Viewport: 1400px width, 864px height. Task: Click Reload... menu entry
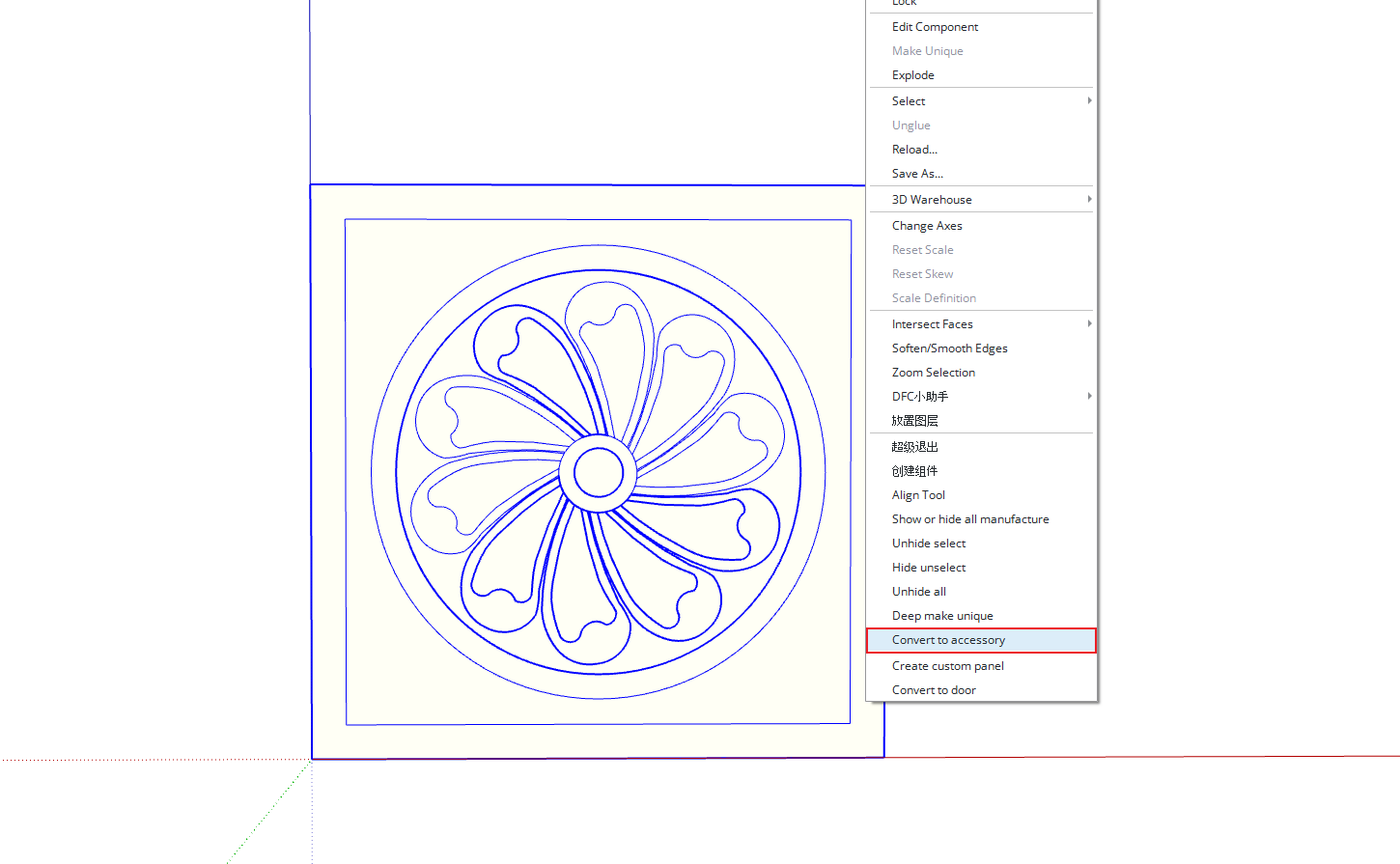click(914, 150)
